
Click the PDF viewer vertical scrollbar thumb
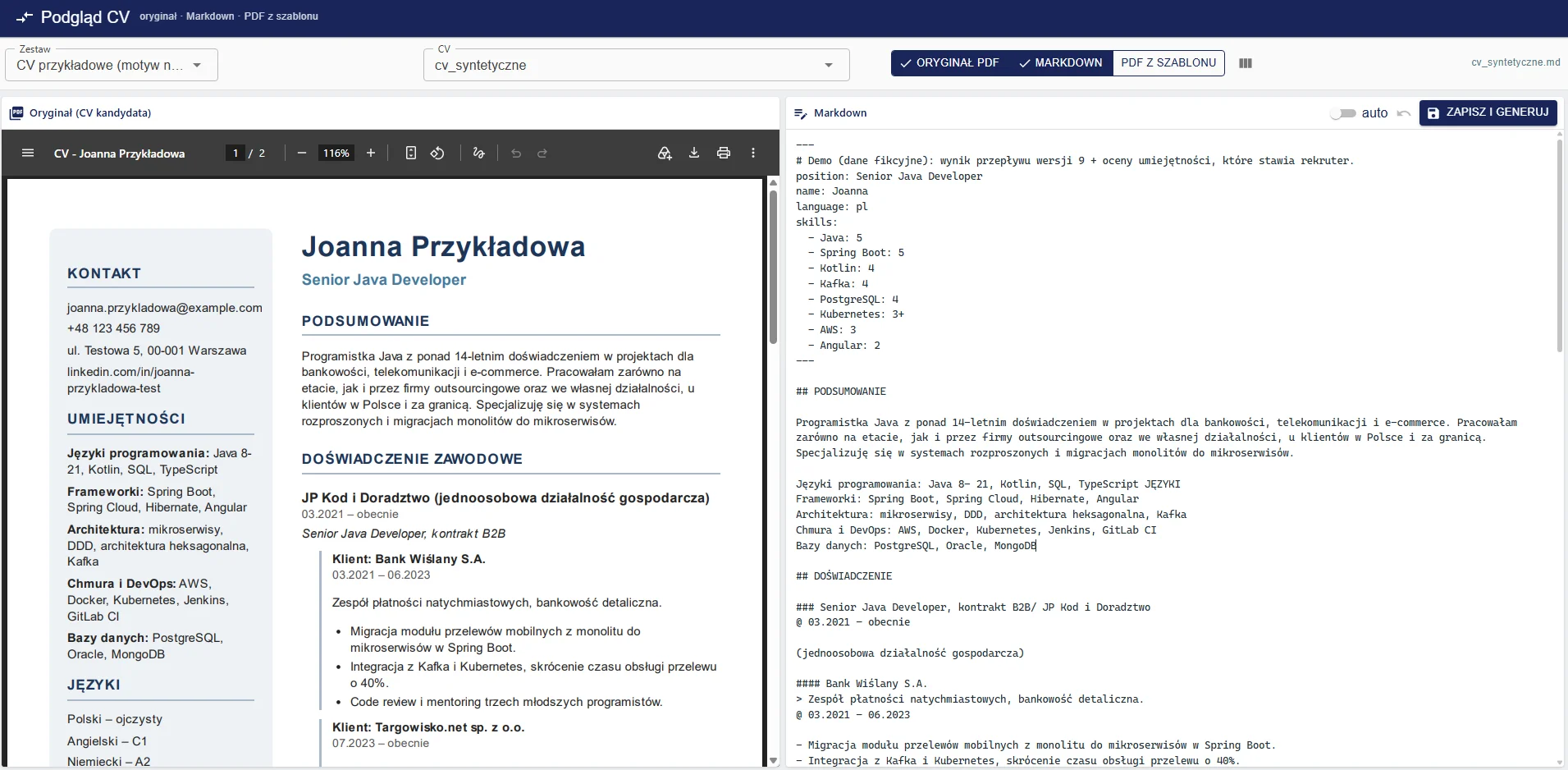click(x=773, y=267)
